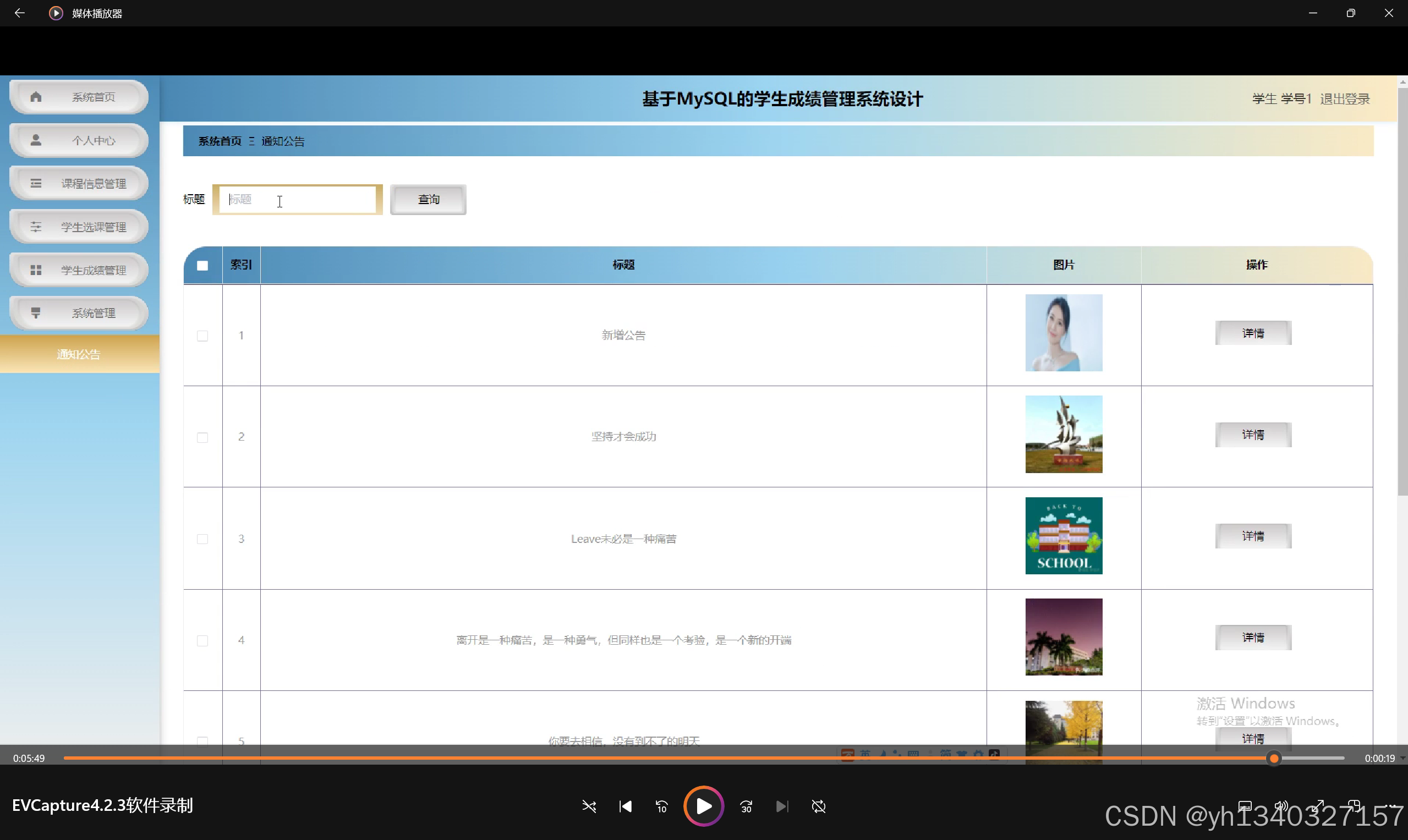Skip forward 30 seconds
The width and height of the screenshot is (1408, 840).
[x=746, y=806]
